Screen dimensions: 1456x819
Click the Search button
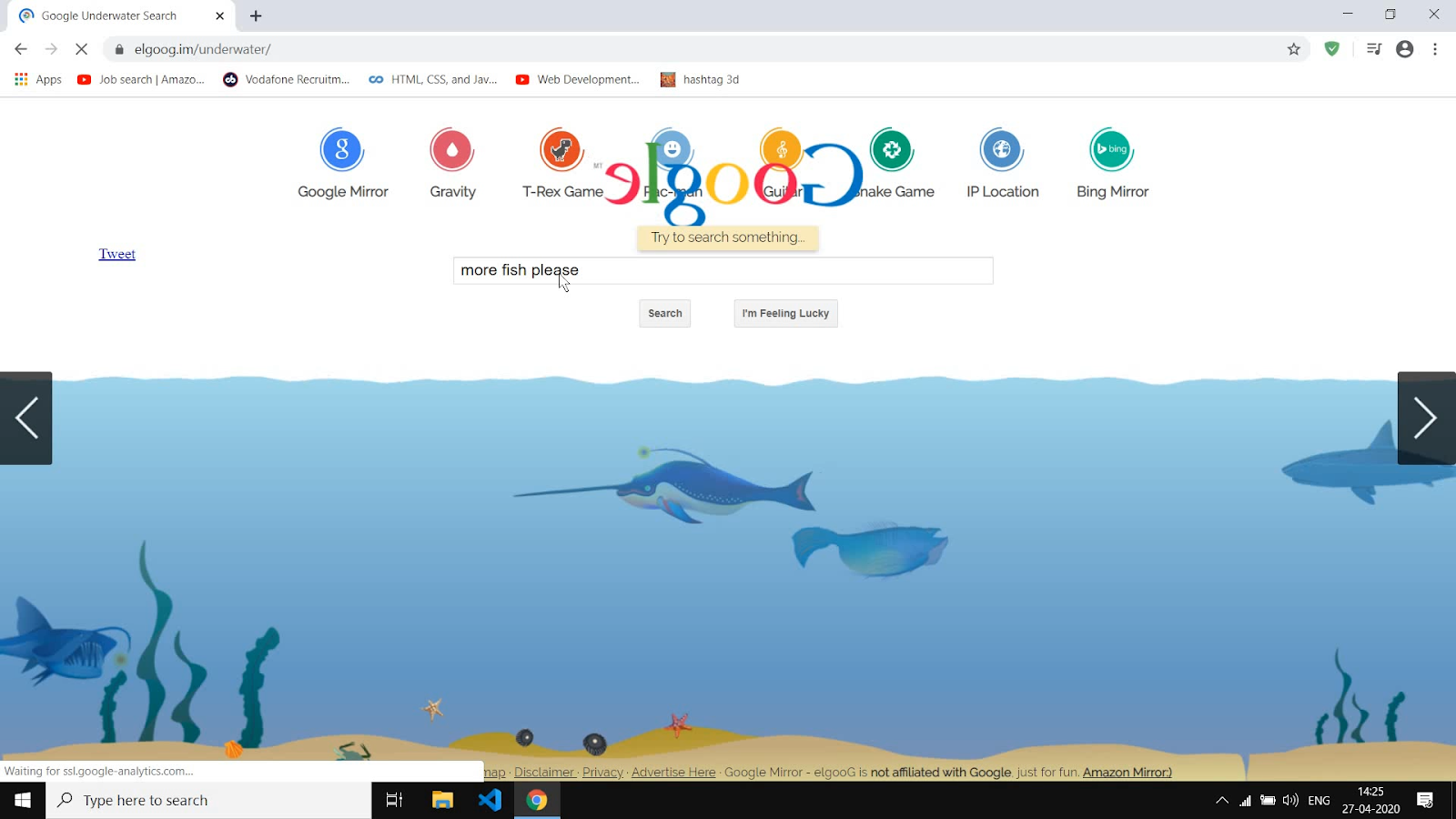tap(665, 313)
